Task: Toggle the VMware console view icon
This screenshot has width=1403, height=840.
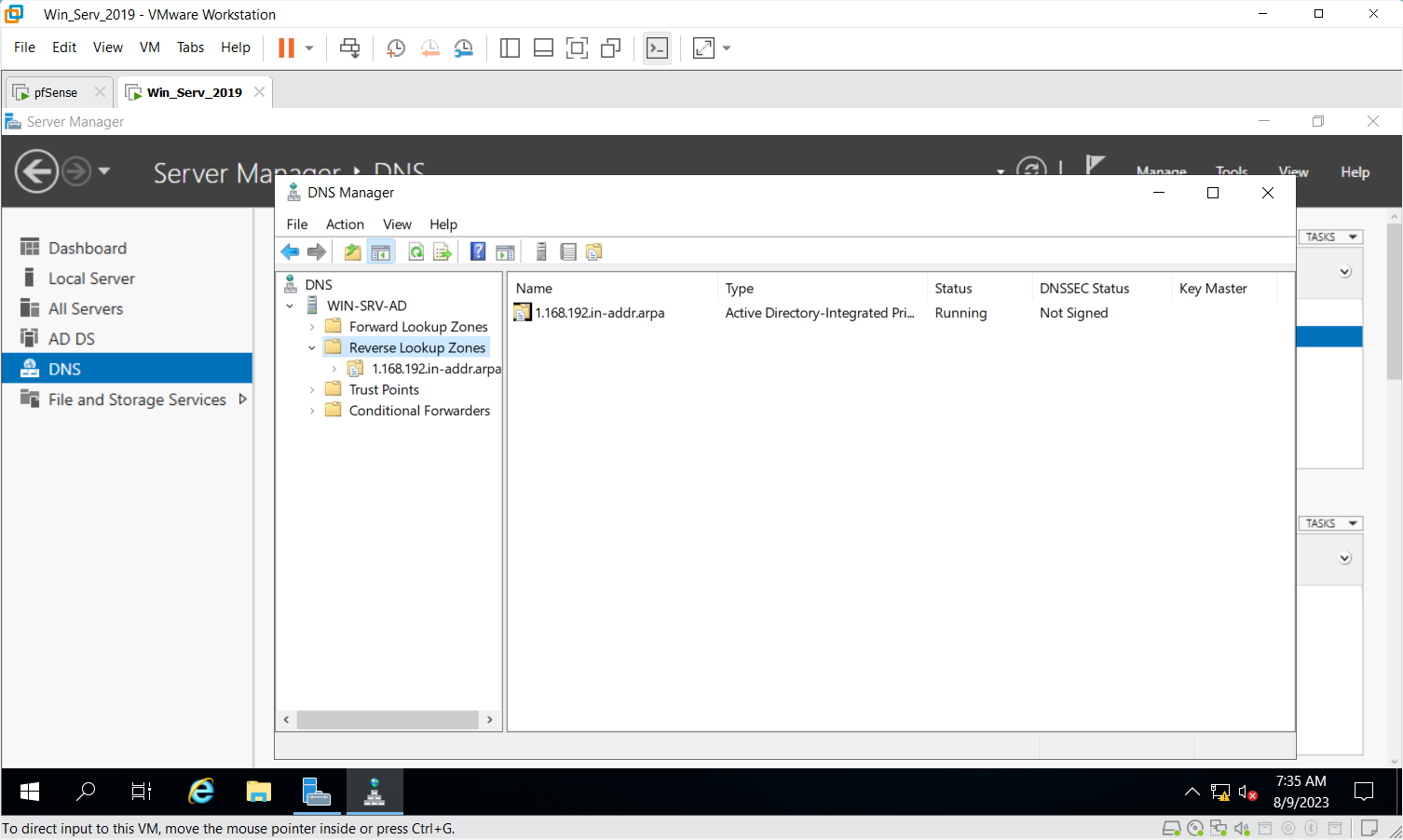Action: tap(657, 47)
